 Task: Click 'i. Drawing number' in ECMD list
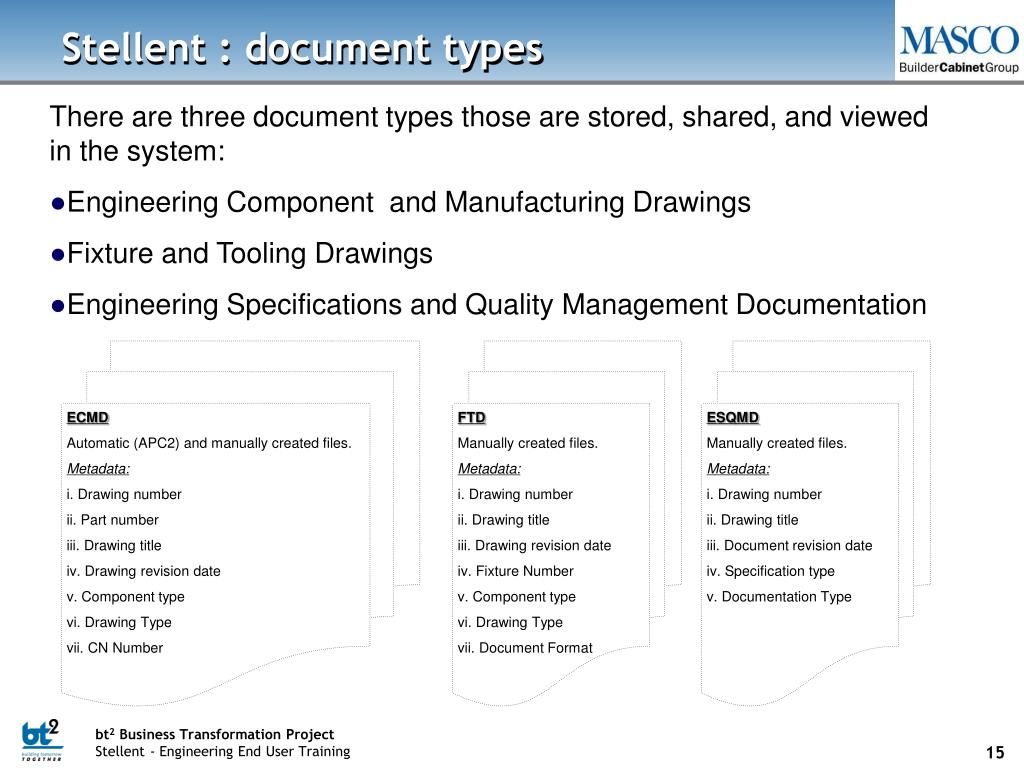(124, 494)
